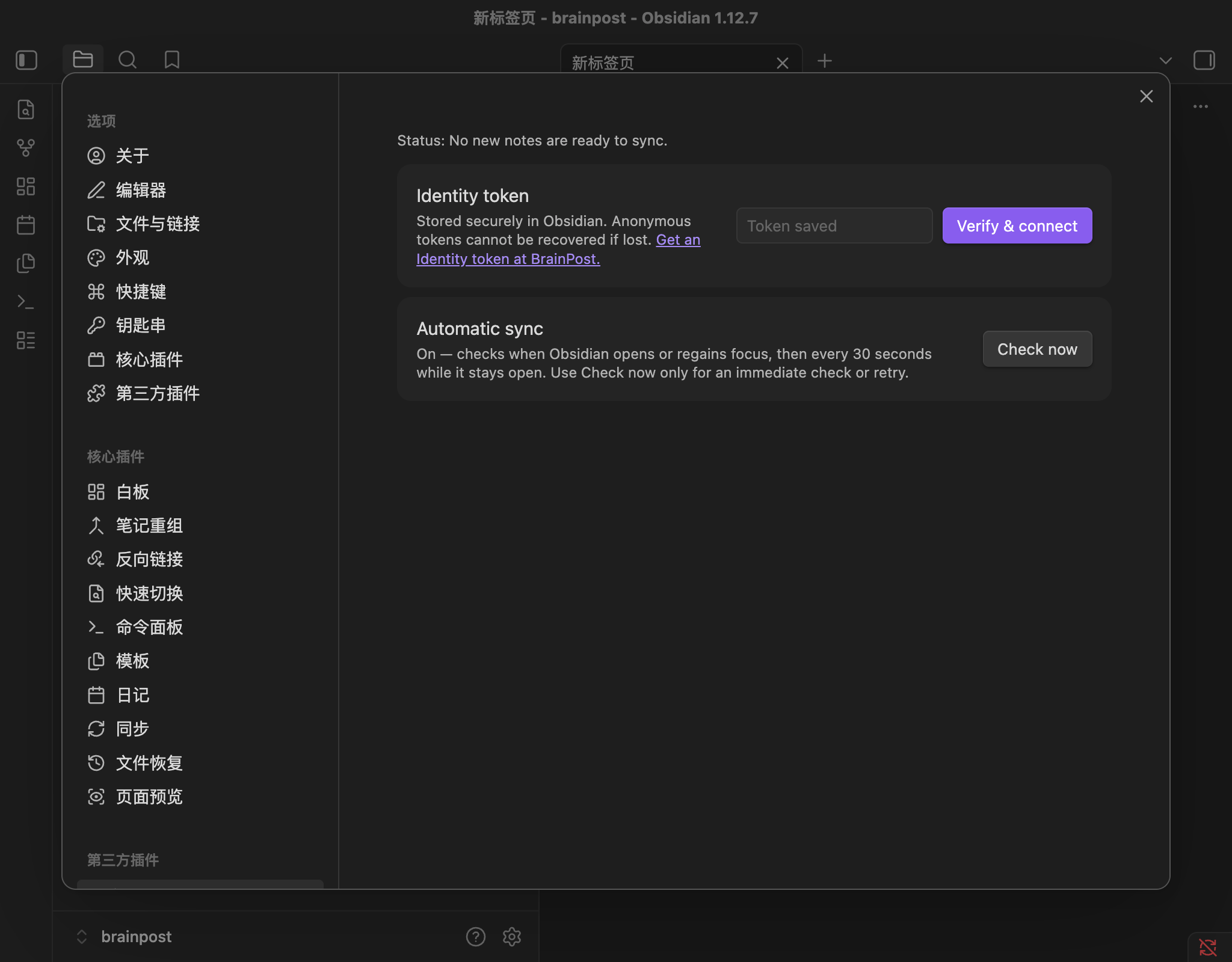The height and width of the screenshot is (962, 1232).
Task: Open help via question mark icon
Action: [x=476, y=937]
